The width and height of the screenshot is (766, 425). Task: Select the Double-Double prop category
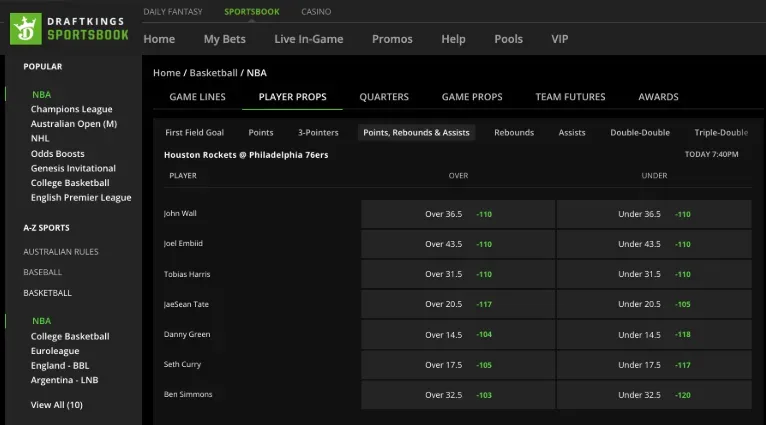(x=640, y=132)
